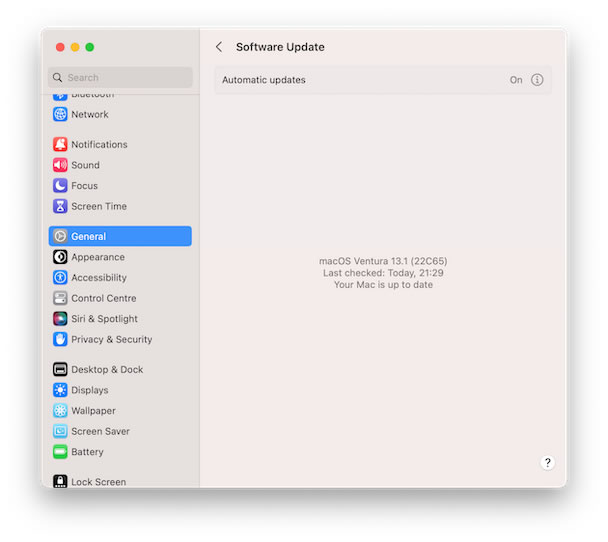Select Battery in sidebar
608x542 pixels.
120,452
